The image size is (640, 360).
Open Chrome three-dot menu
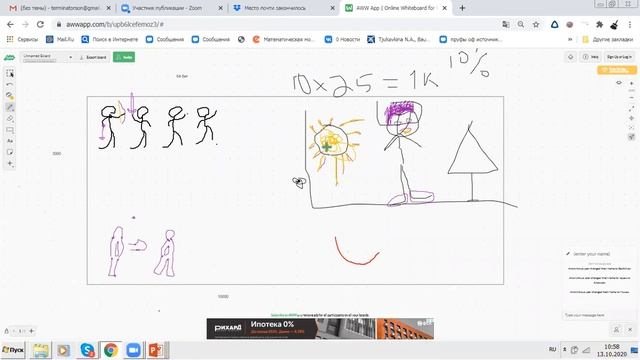[630, 24]
